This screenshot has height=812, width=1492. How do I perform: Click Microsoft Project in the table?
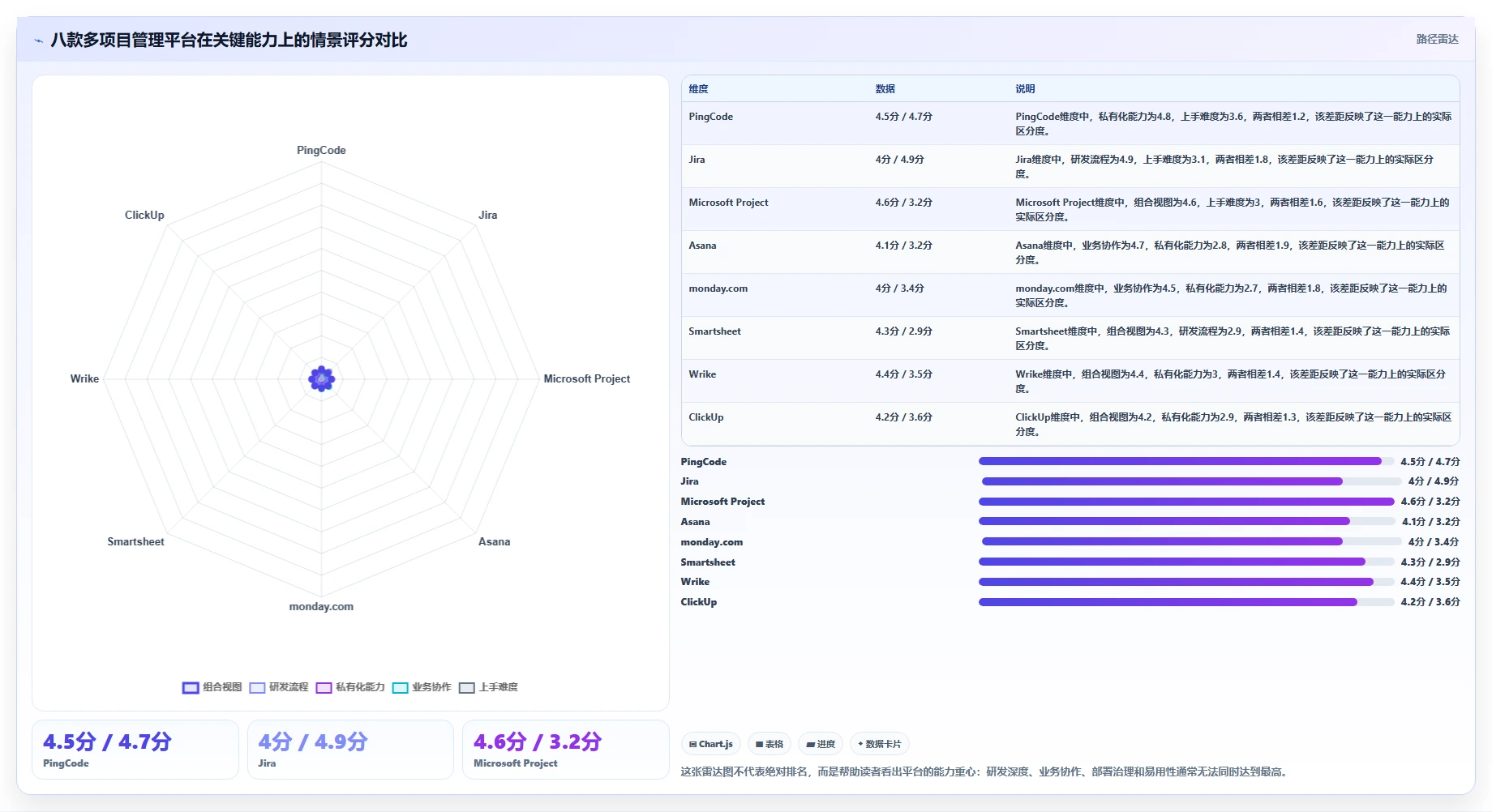click(x=728, y=203)
